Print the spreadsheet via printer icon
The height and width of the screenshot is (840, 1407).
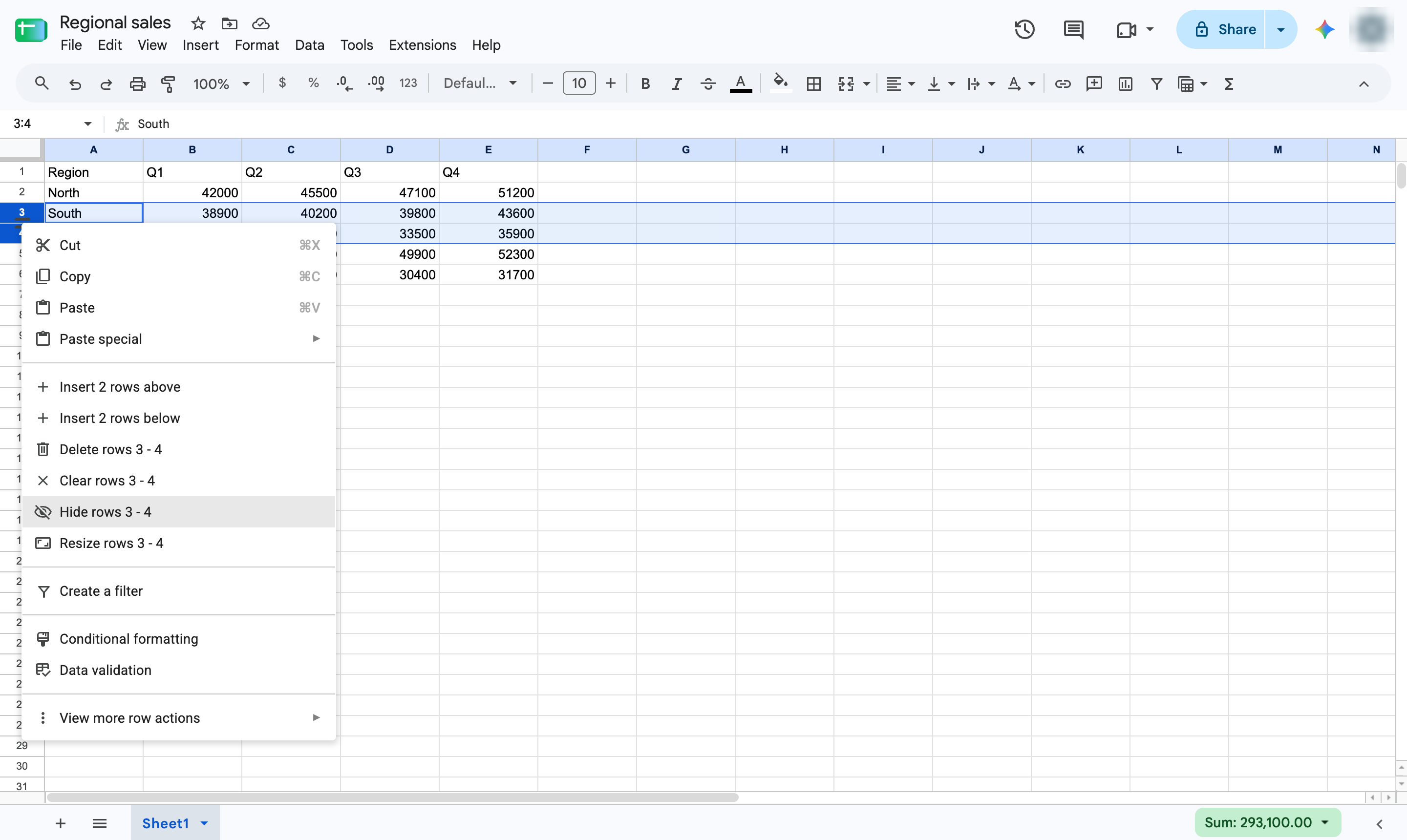138,84
